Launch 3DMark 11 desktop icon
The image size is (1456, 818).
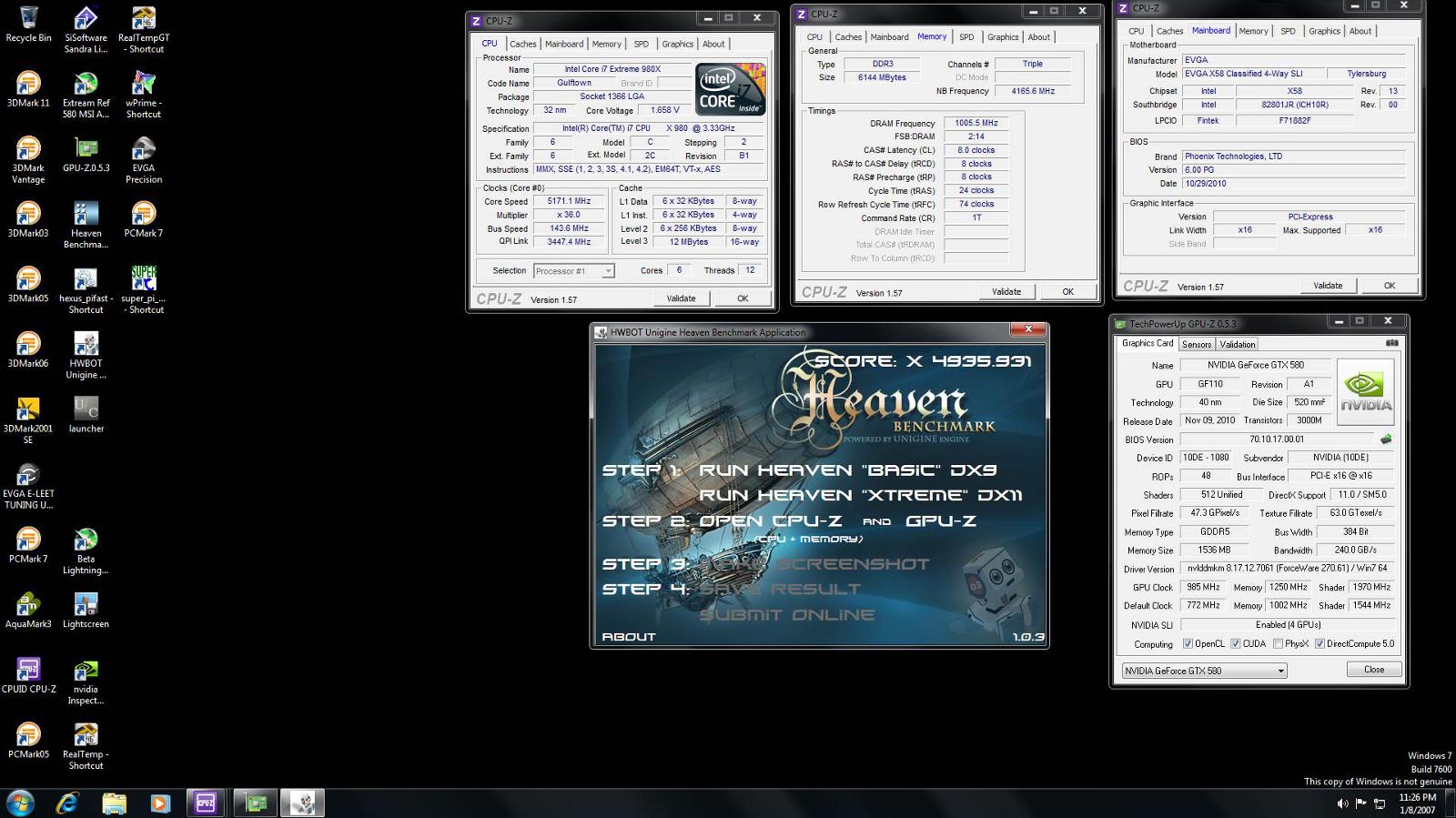[28, 89]
